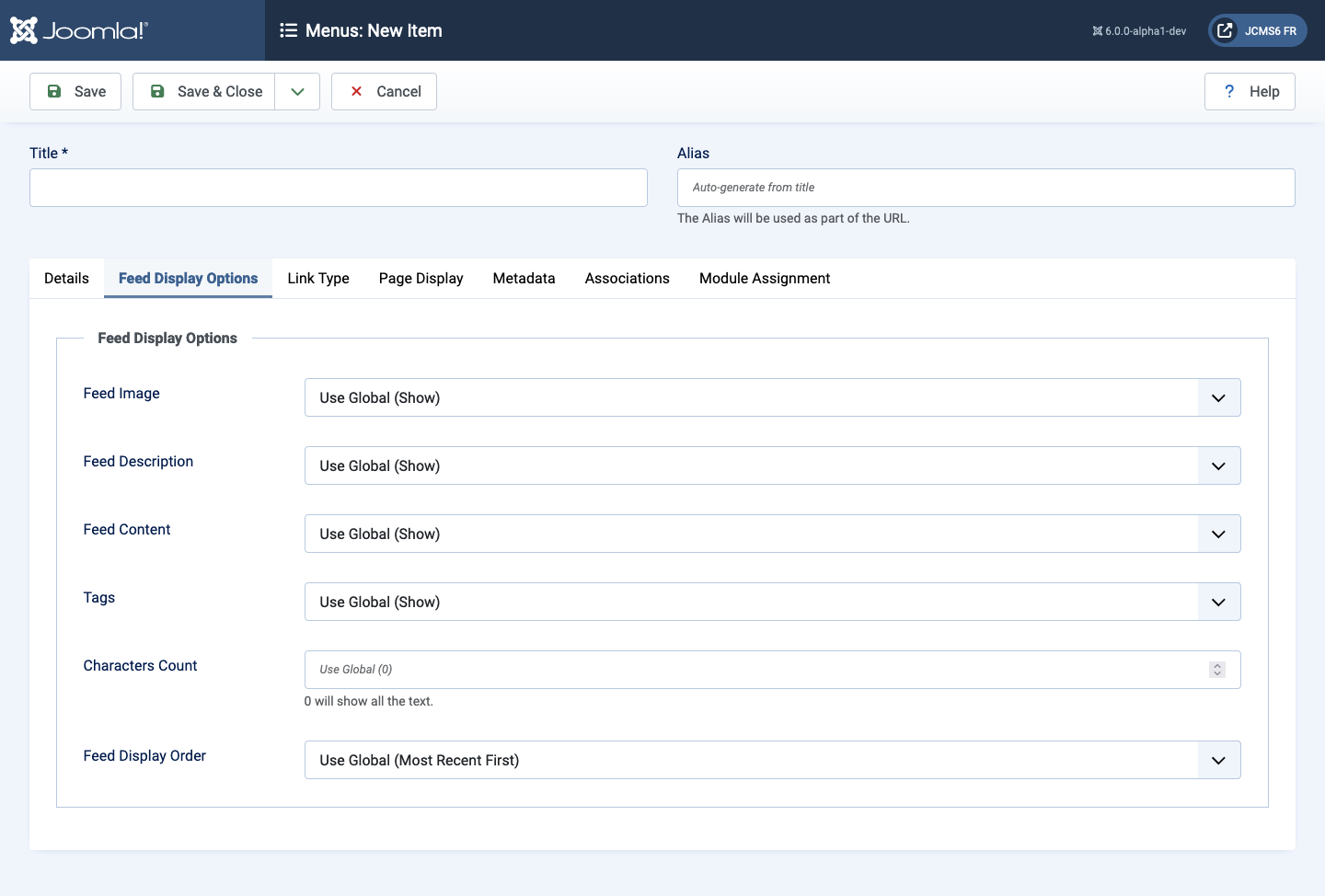Click Save & Close
The image size is (1325, 896).
coord(204,91)
